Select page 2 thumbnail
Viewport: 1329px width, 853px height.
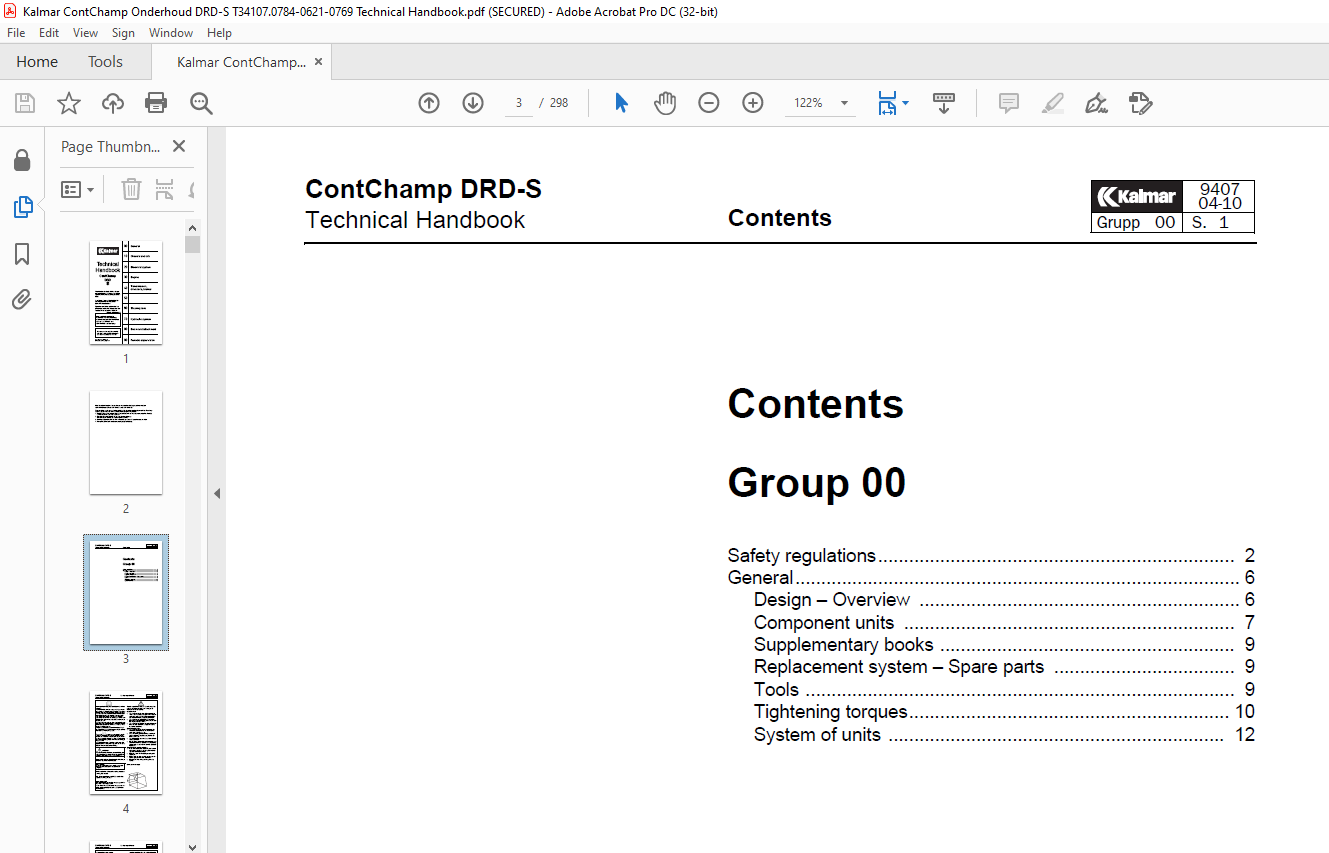pyautogui.click(x=126, y=443)
